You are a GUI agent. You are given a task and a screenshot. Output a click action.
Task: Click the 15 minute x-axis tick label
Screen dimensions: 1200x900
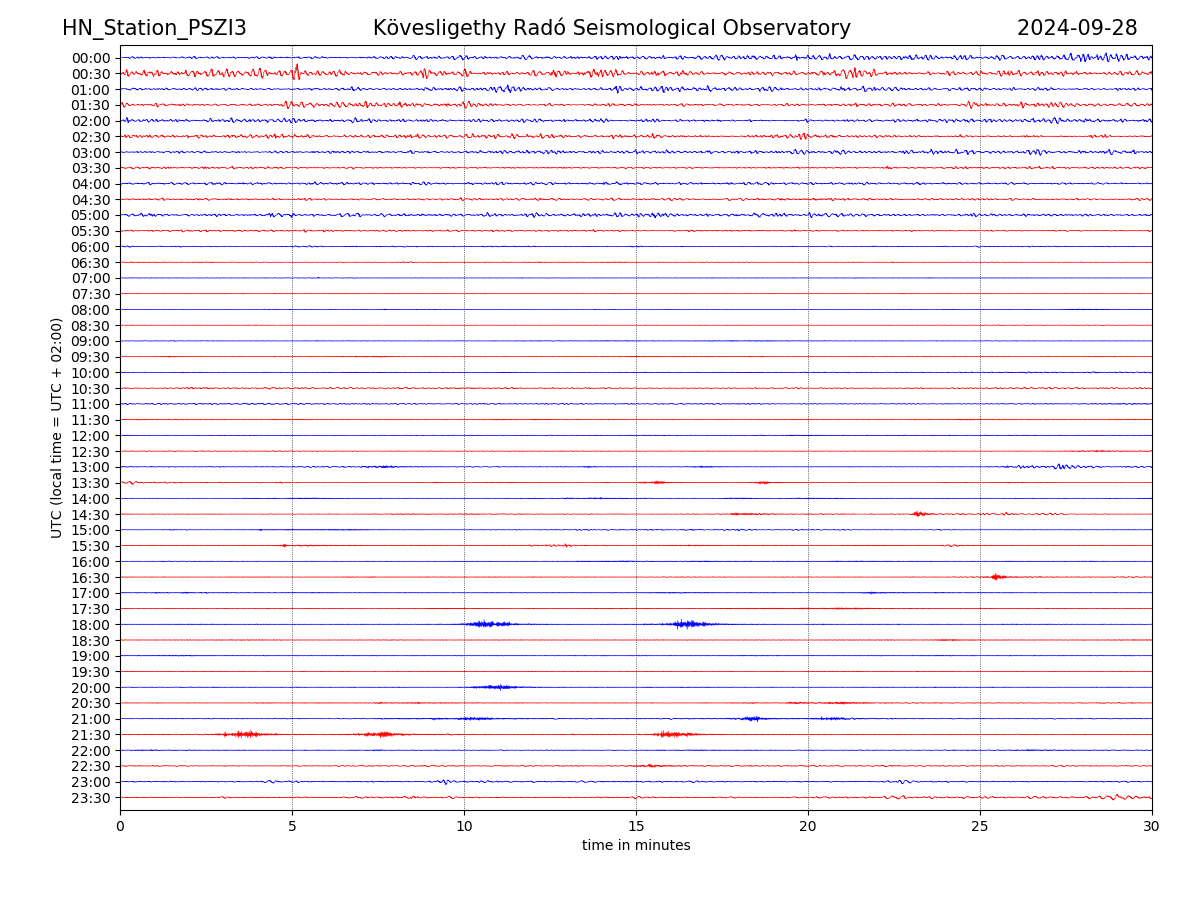click(x=636, y=827)
